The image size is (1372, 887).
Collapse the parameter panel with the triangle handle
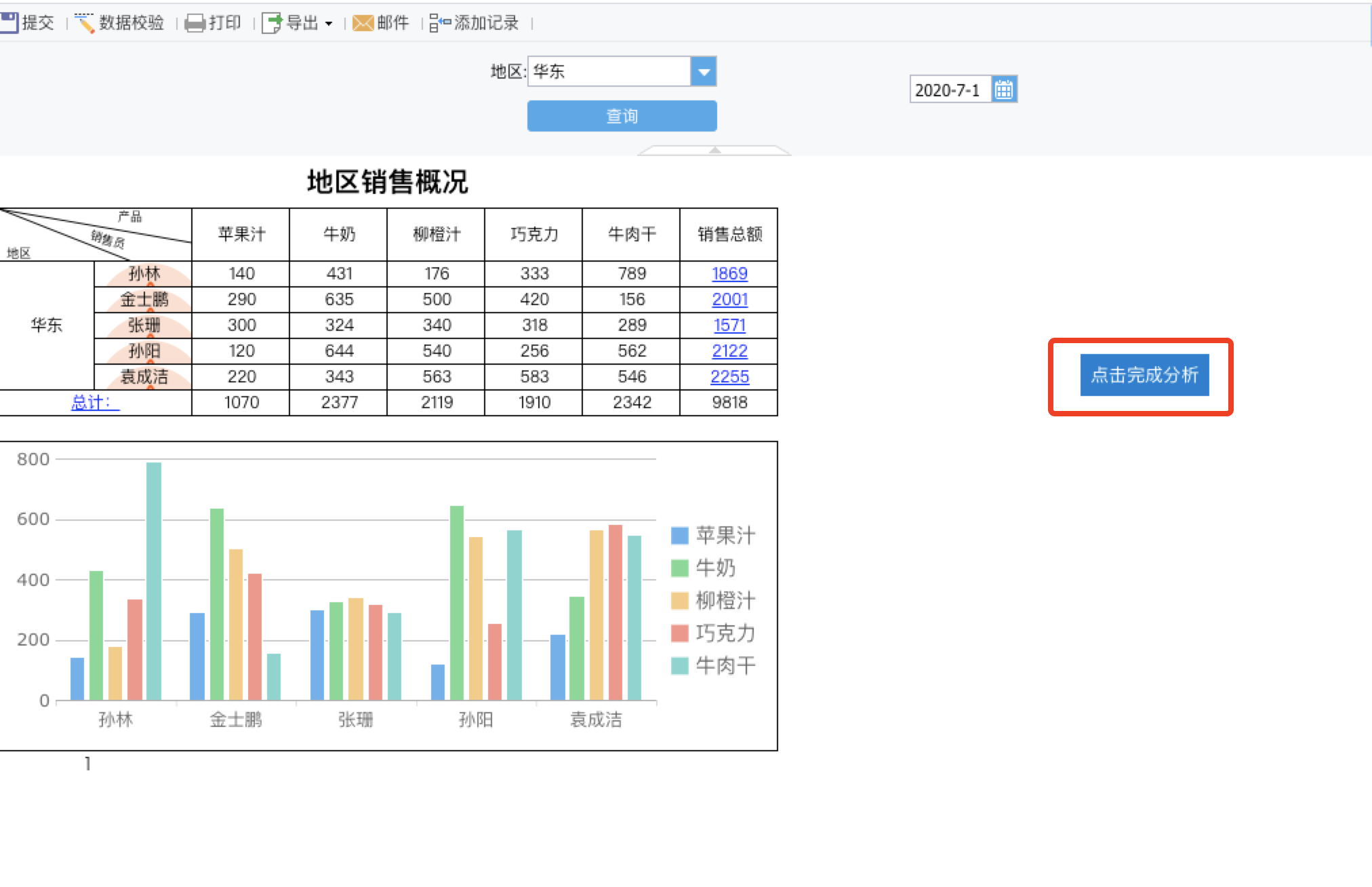[714, 150]
